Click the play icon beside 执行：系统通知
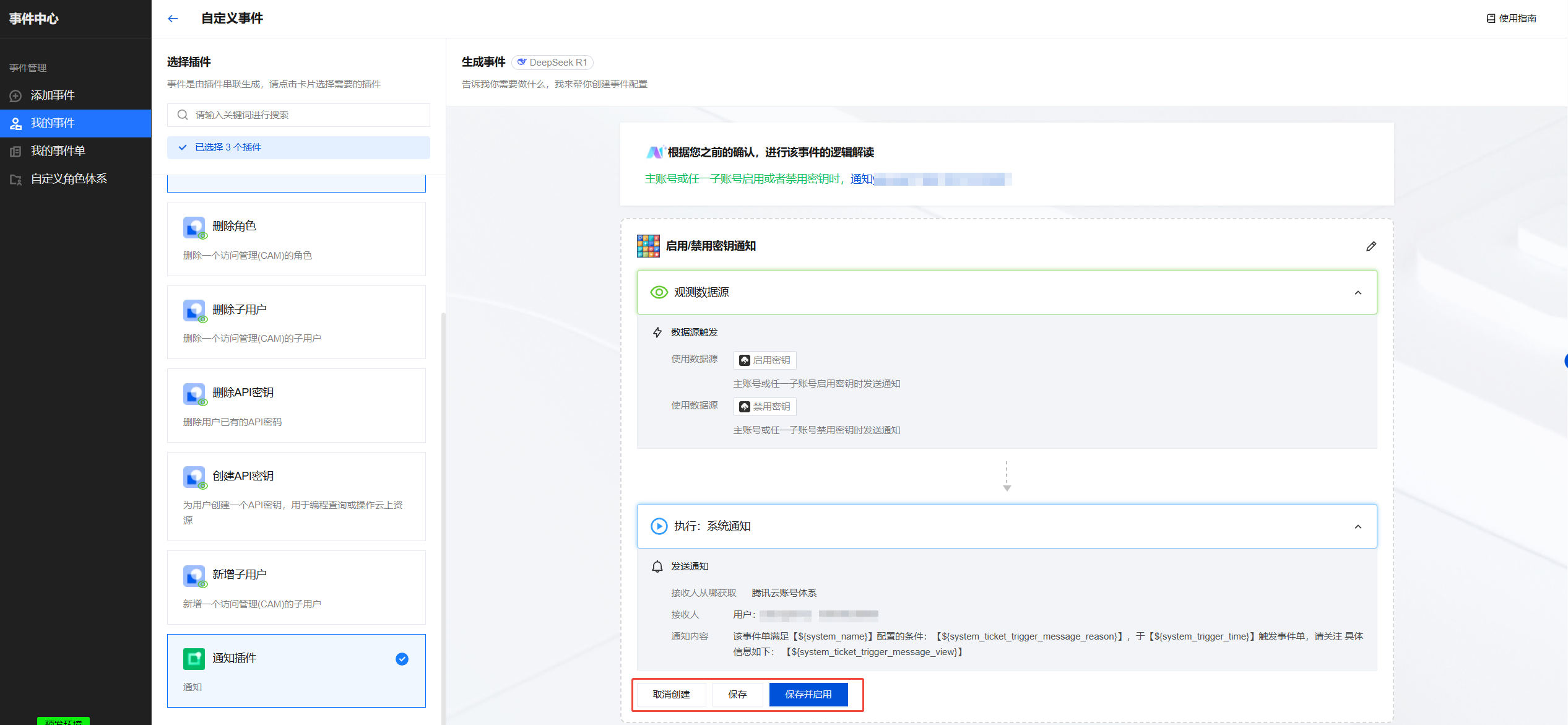The height and width of the screenshot is (725, 1568). 659,526
